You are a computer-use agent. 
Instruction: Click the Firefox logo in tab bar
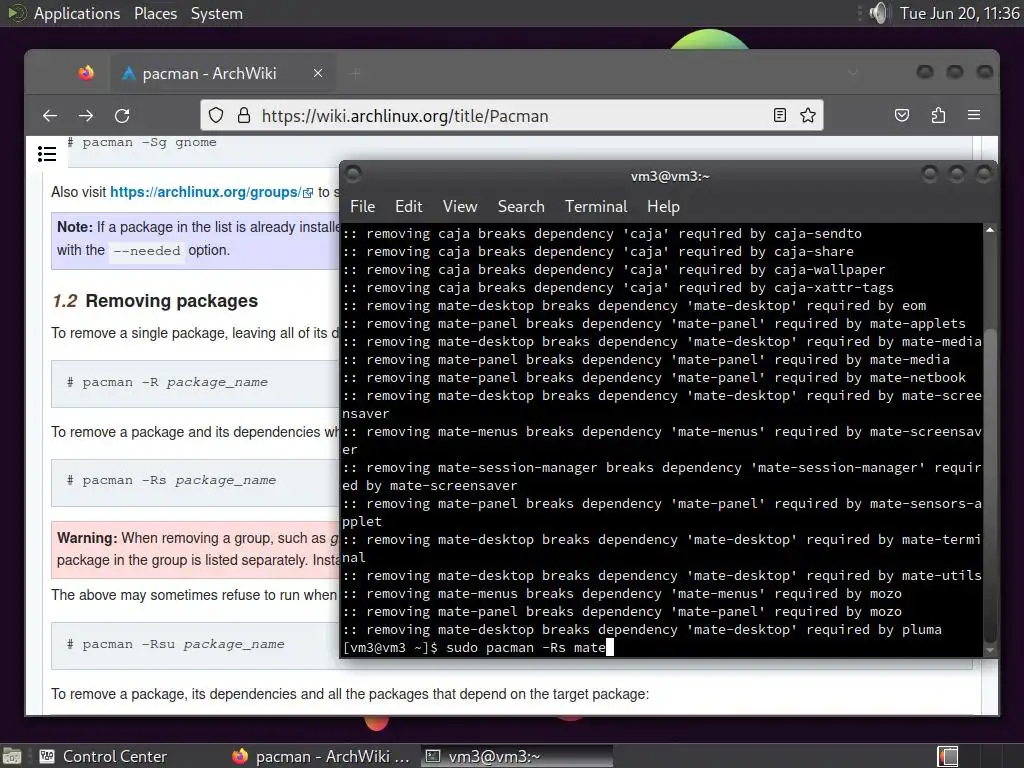coord(86,73)
